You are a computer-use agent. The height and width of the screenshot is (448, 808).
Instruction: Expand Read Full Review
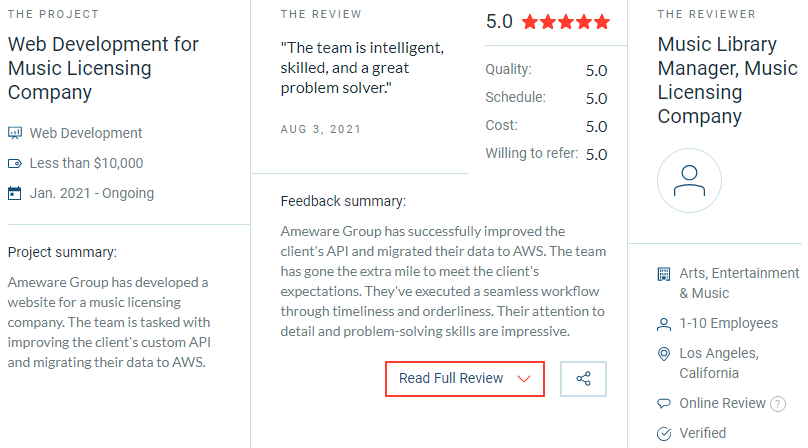coord(451,379)
